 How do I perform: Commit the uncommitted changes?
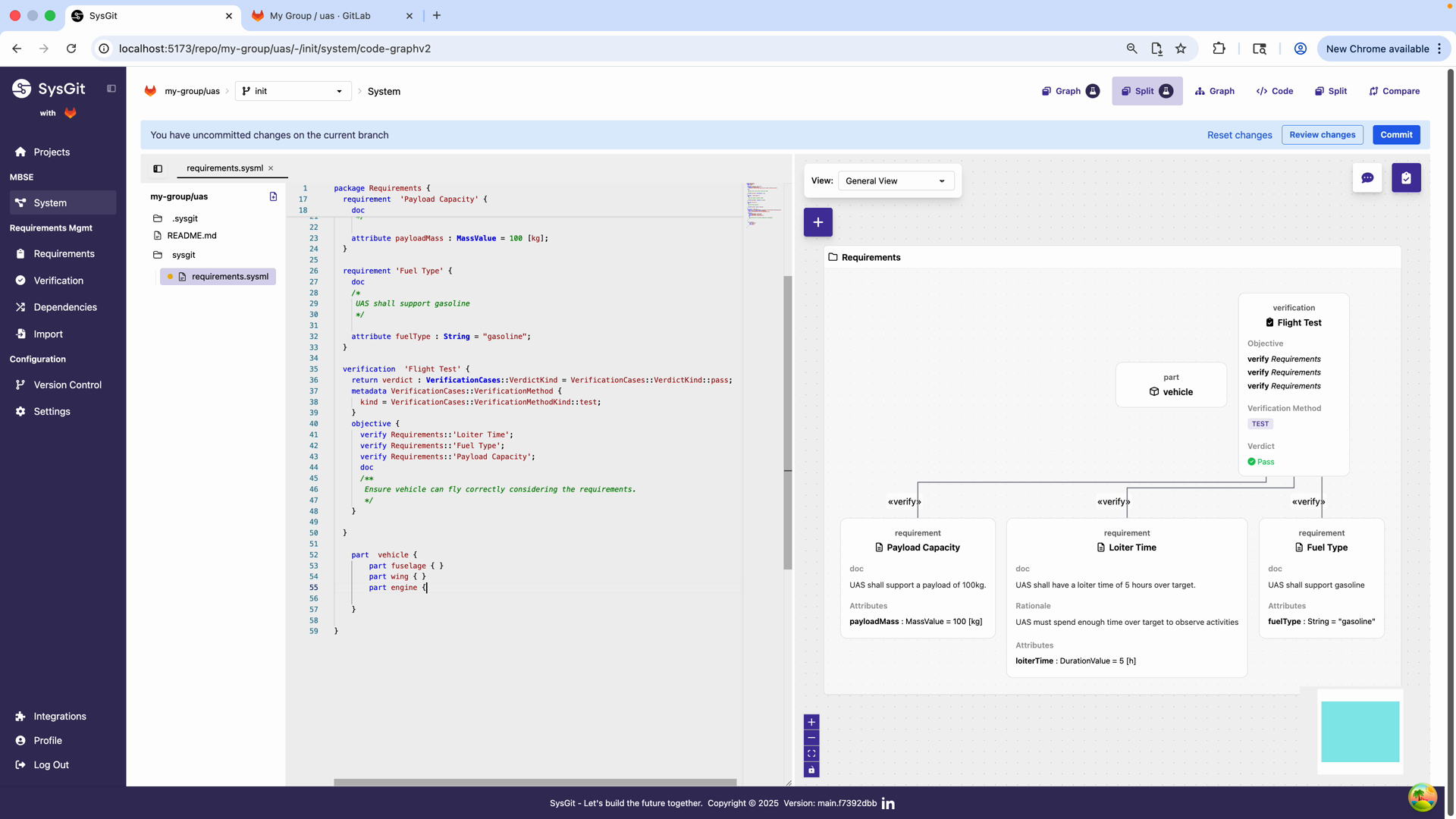tap(1396, 134)
